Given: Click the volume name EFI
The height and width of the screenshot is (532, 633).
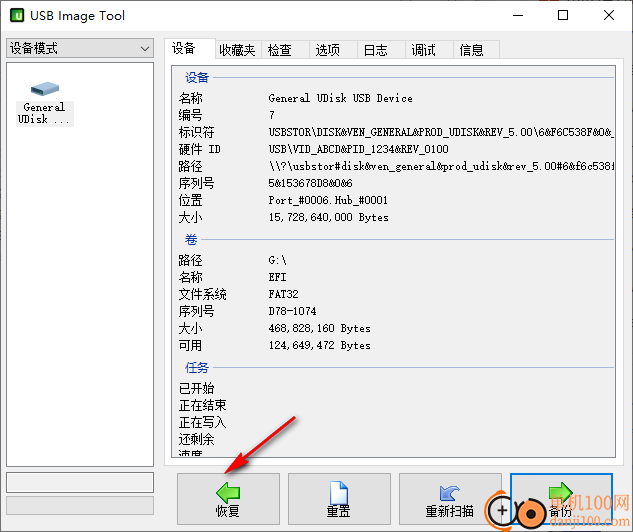Looking at the screenshot, I should tap(277, 277).
